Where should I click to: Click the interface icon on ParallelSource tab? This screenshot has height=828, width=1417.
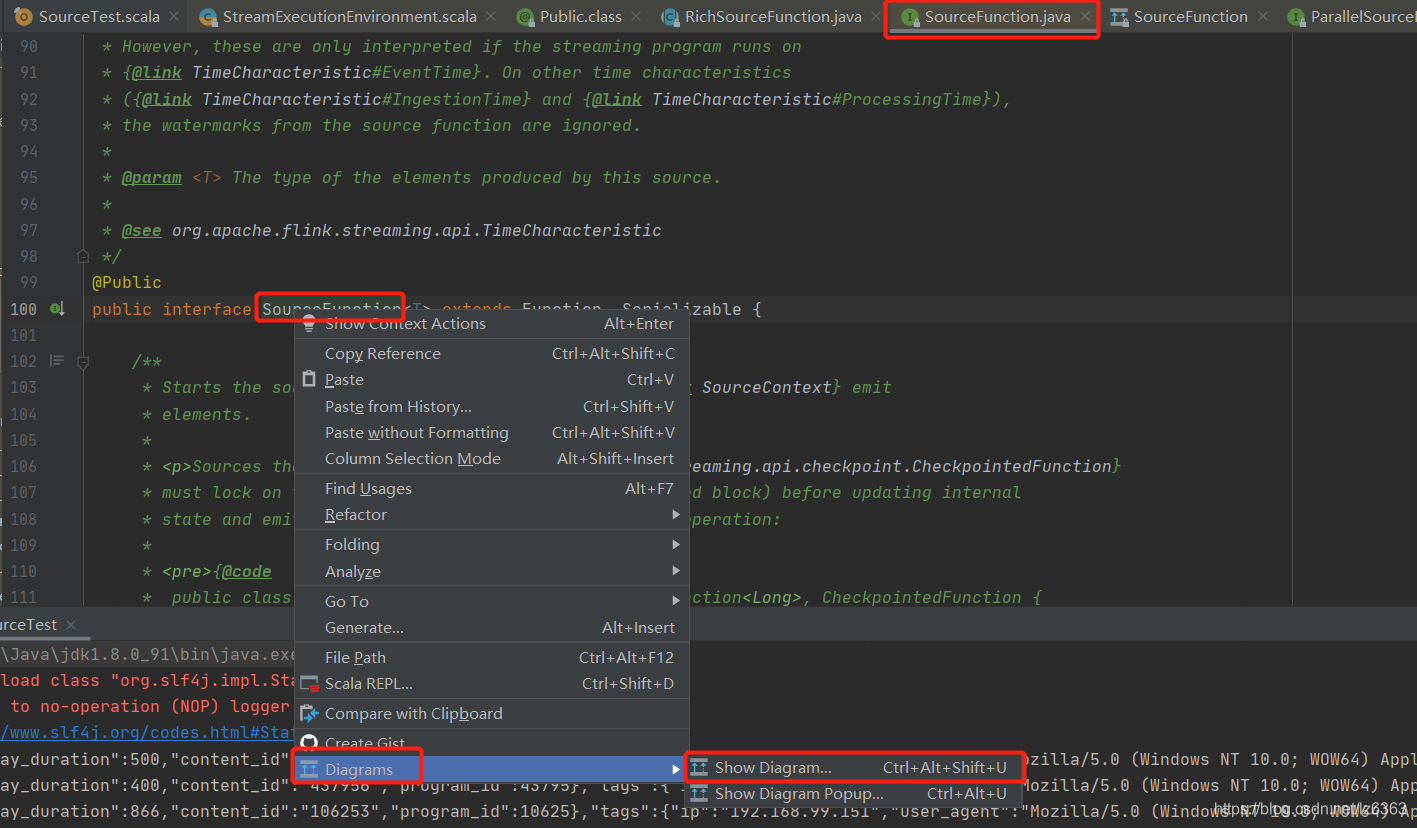pos(1296,17)
